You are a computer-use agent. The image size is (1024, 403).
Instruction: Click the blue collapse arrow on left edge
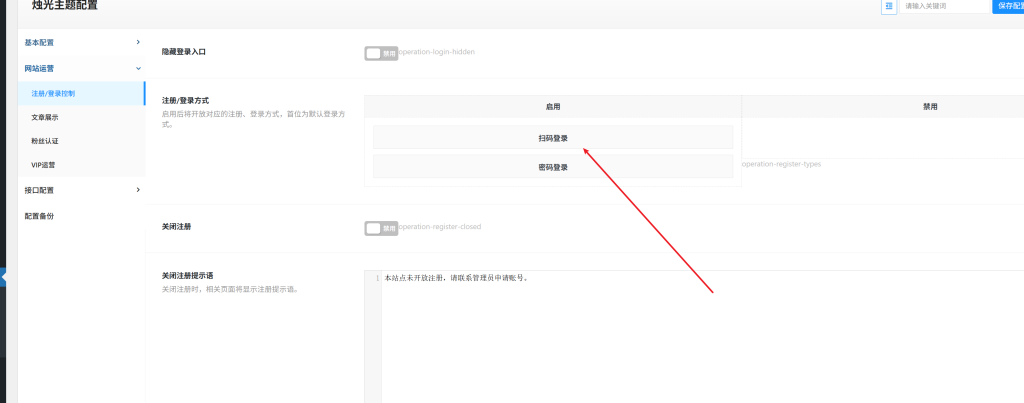pos(3,278)
